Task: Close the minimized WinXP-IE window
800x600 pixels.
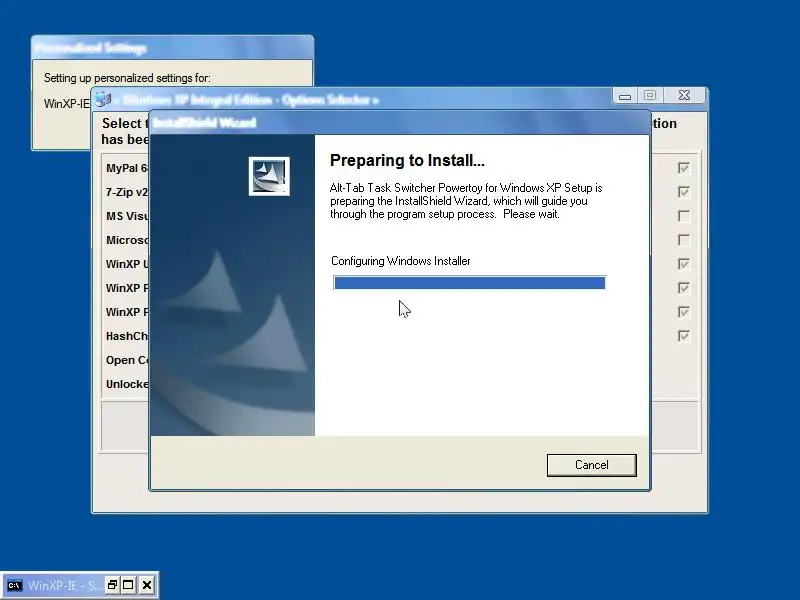Action: 147,585
